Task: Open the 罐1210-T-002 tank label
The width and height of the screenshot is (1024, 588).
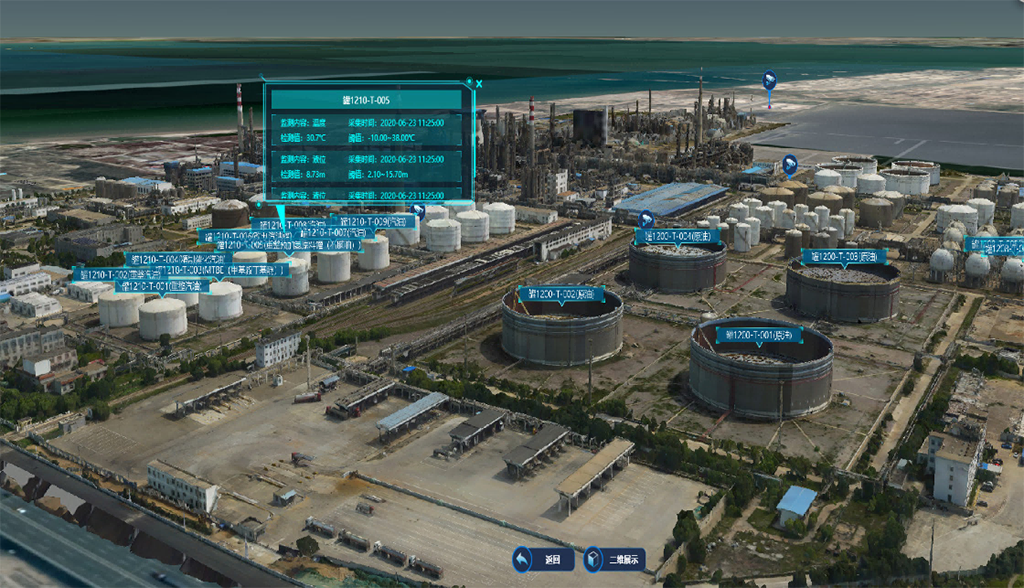Action: point(112,275)
